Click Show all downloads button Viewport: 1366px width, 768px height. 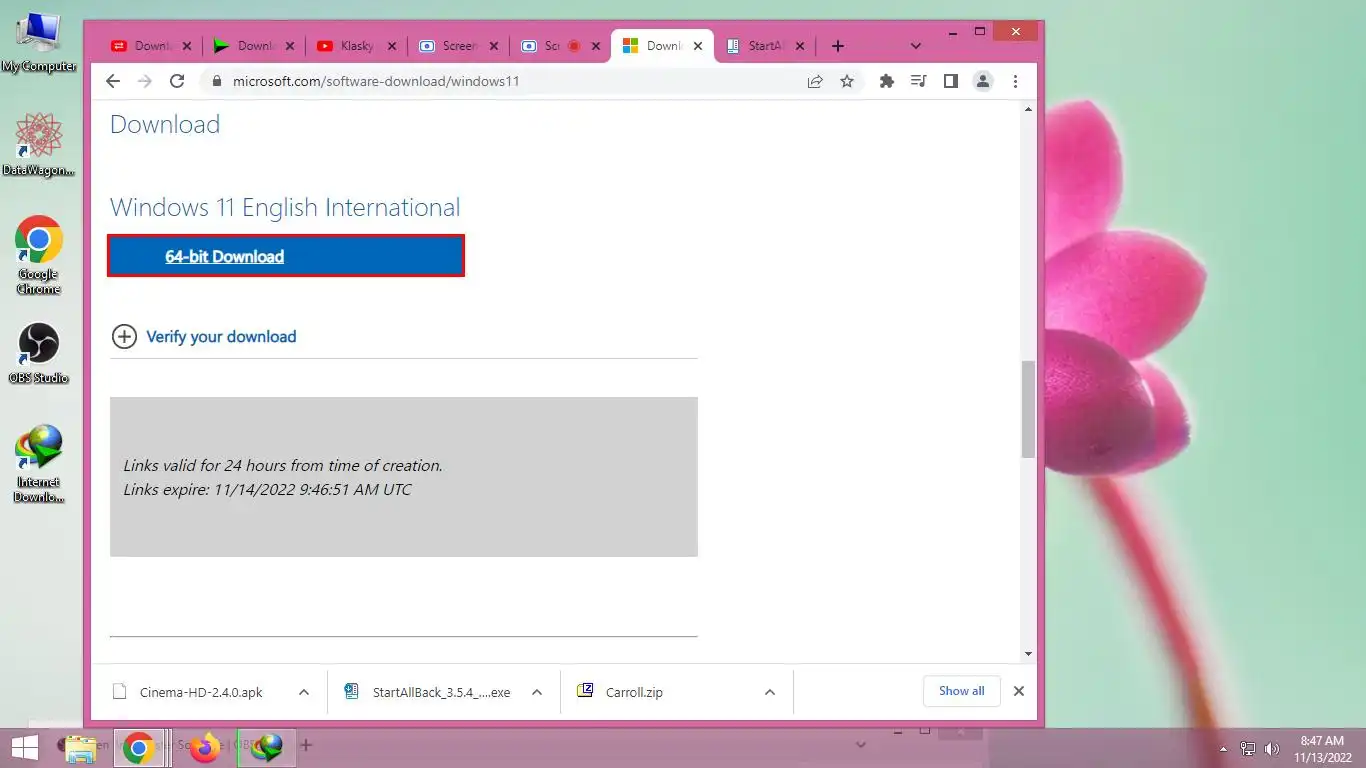(x=962, y=691)
